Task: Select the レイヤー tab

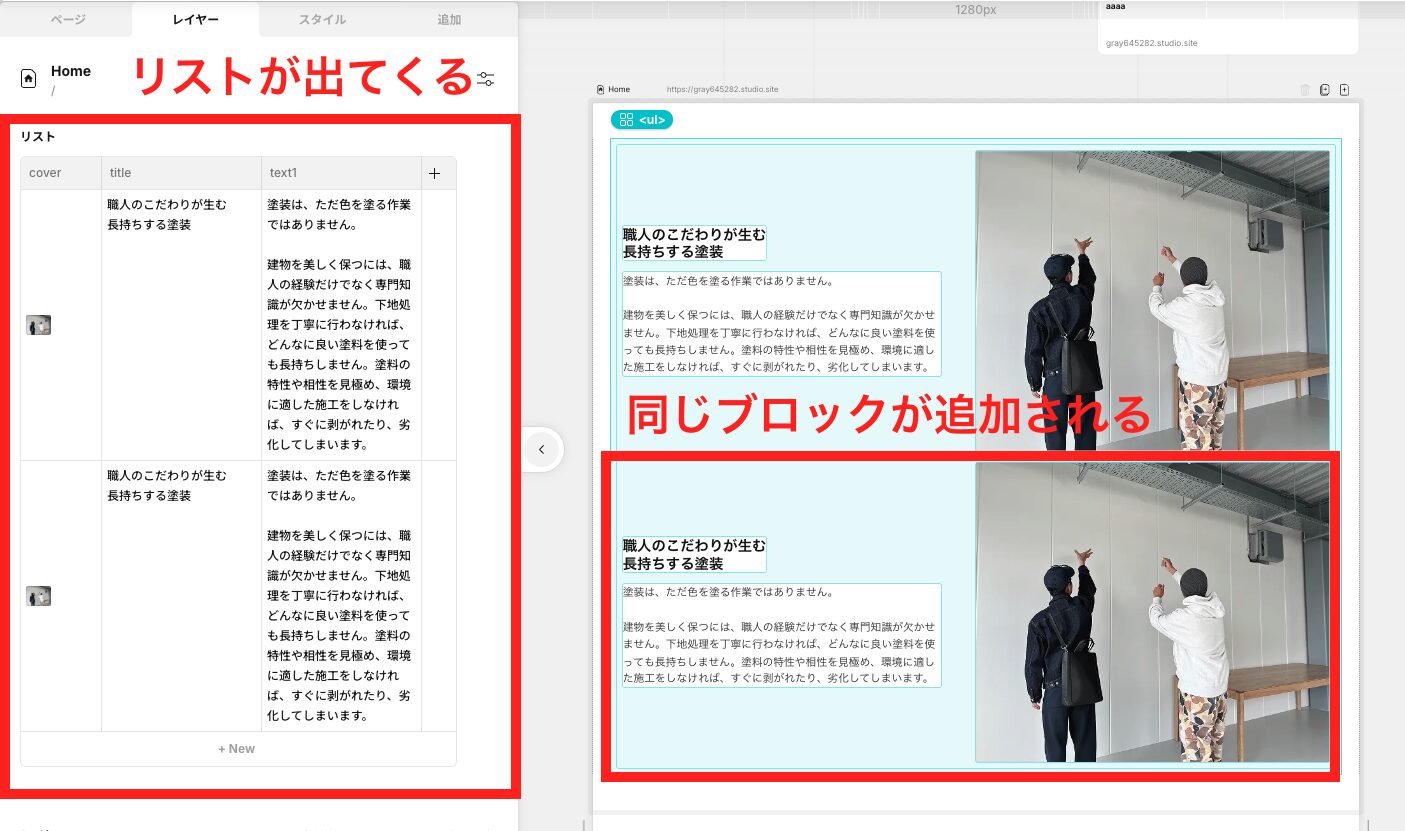Action: coord(193,18)
